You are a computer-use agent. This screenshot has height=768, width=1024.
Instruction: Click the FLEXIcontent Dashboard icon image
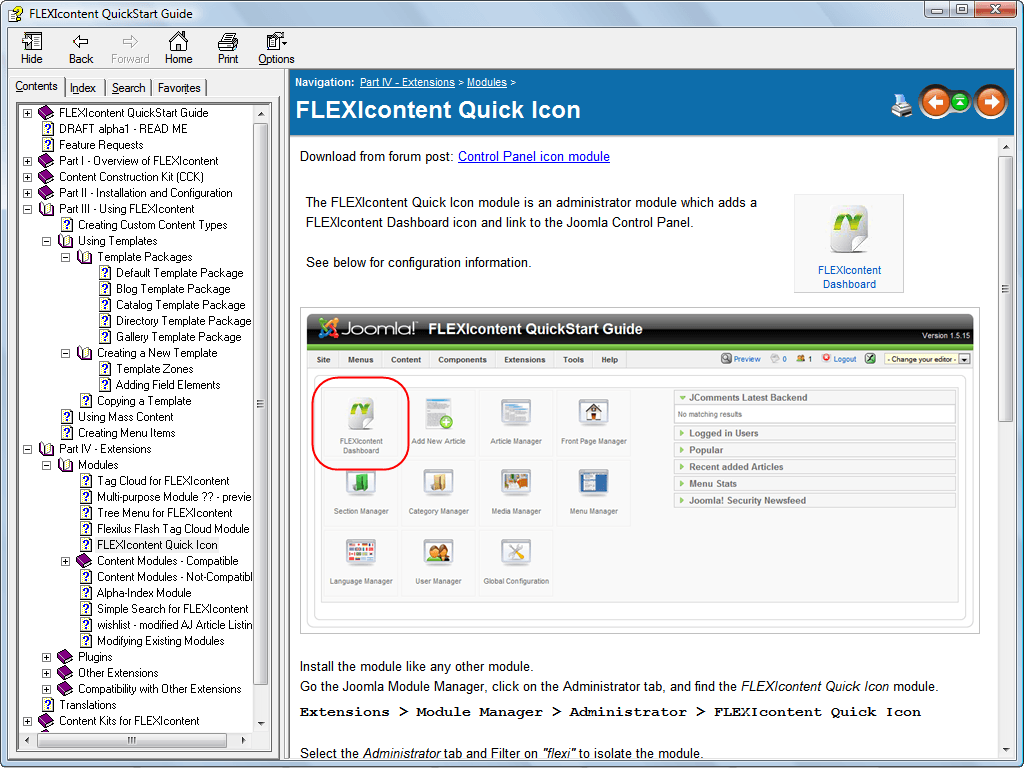point(848,229)
